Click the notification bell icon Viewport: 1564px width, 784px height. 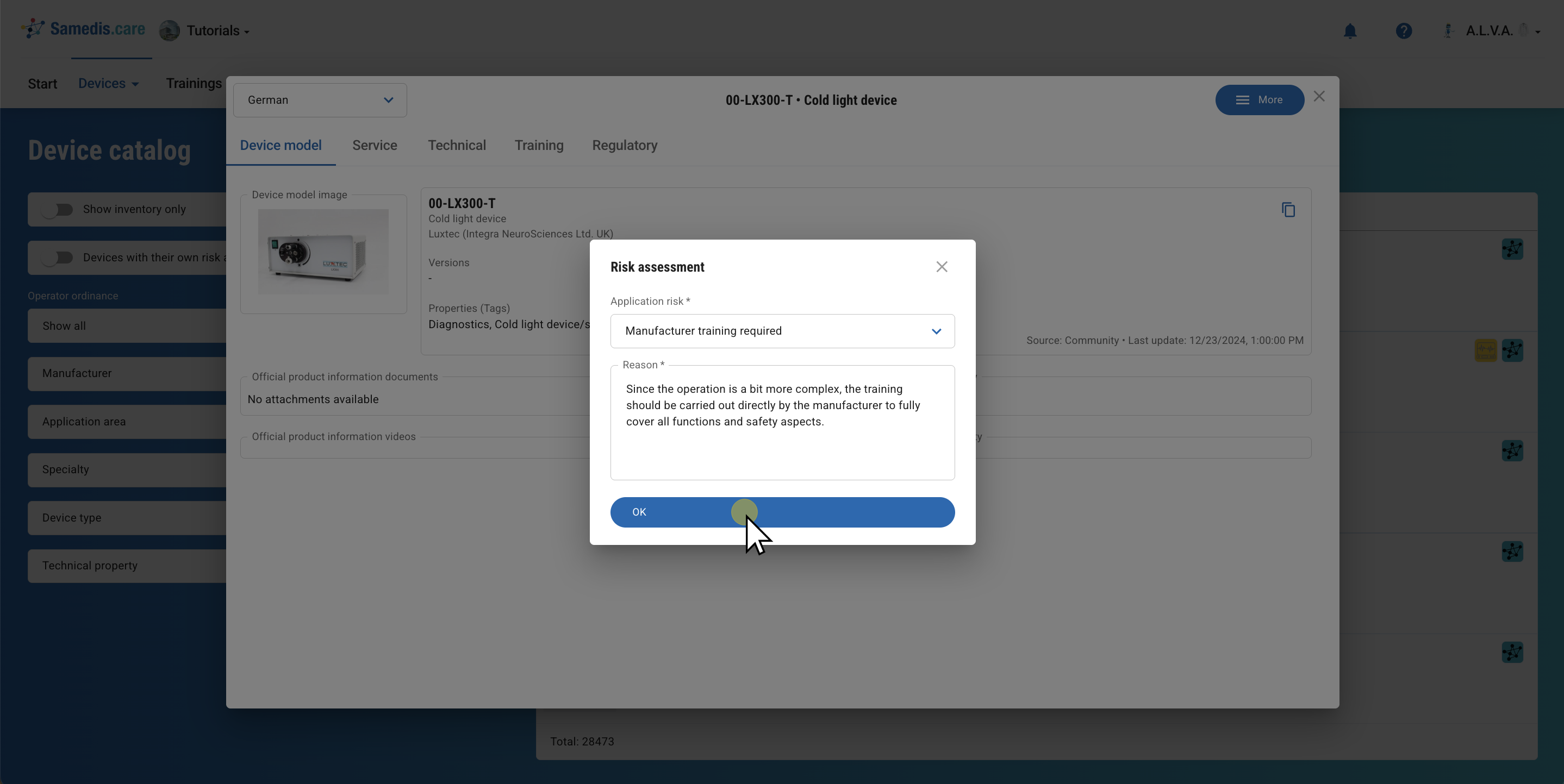coord(1350,31)
